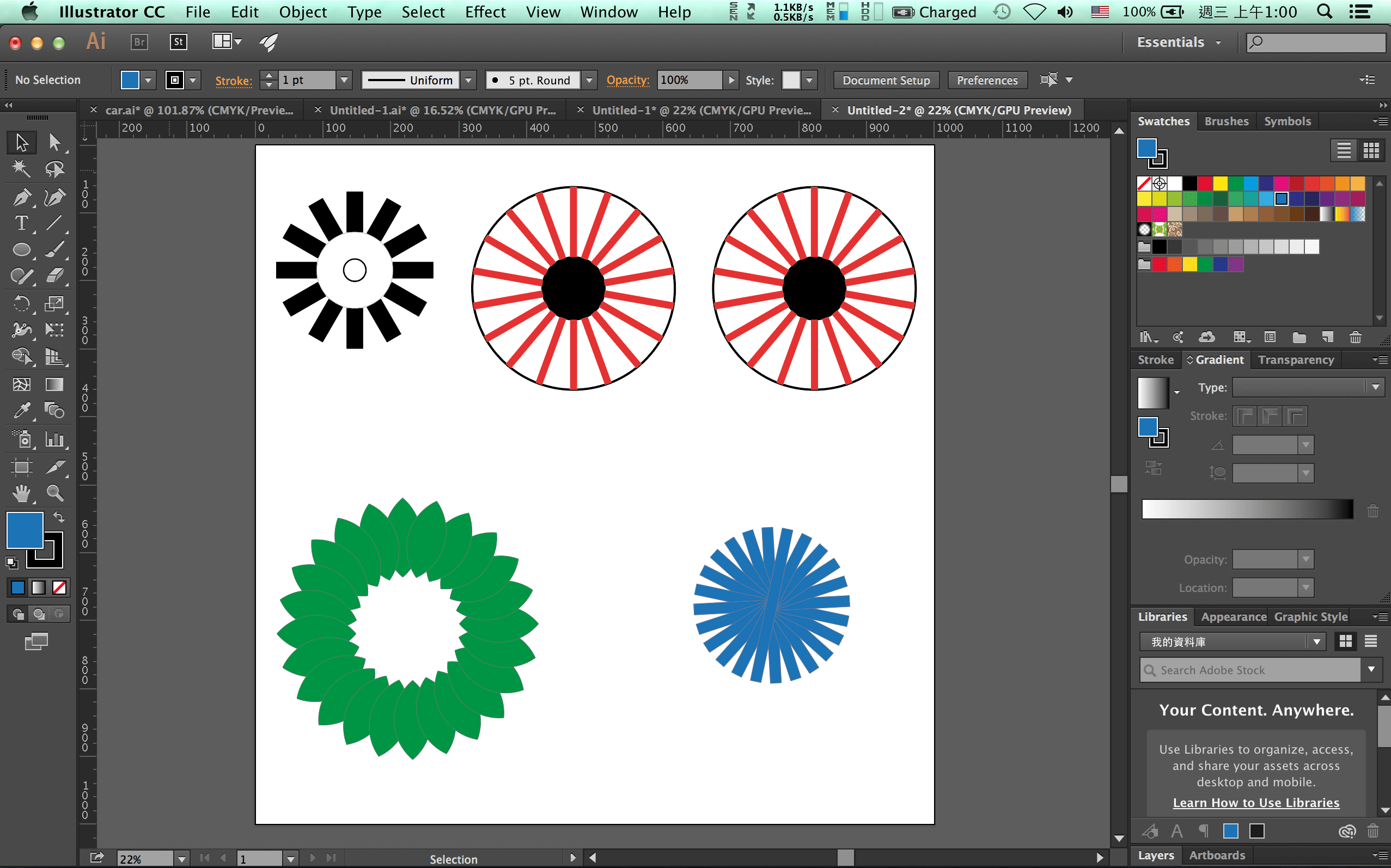Select the Hand tool

coord(22,493)
